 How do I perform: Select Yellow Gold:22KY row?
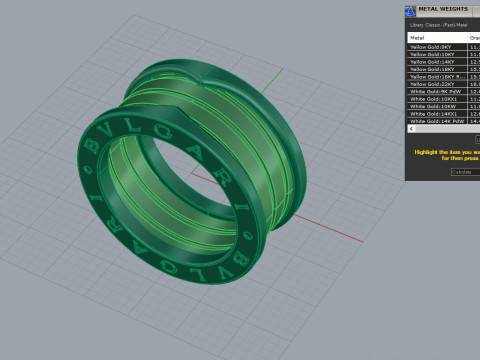[x=443, y=84]
